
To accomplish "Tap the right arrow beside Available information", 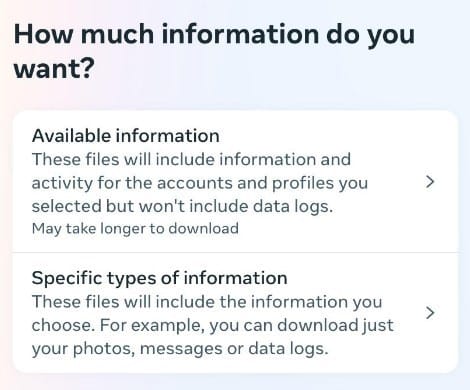I will pos(430,182).
